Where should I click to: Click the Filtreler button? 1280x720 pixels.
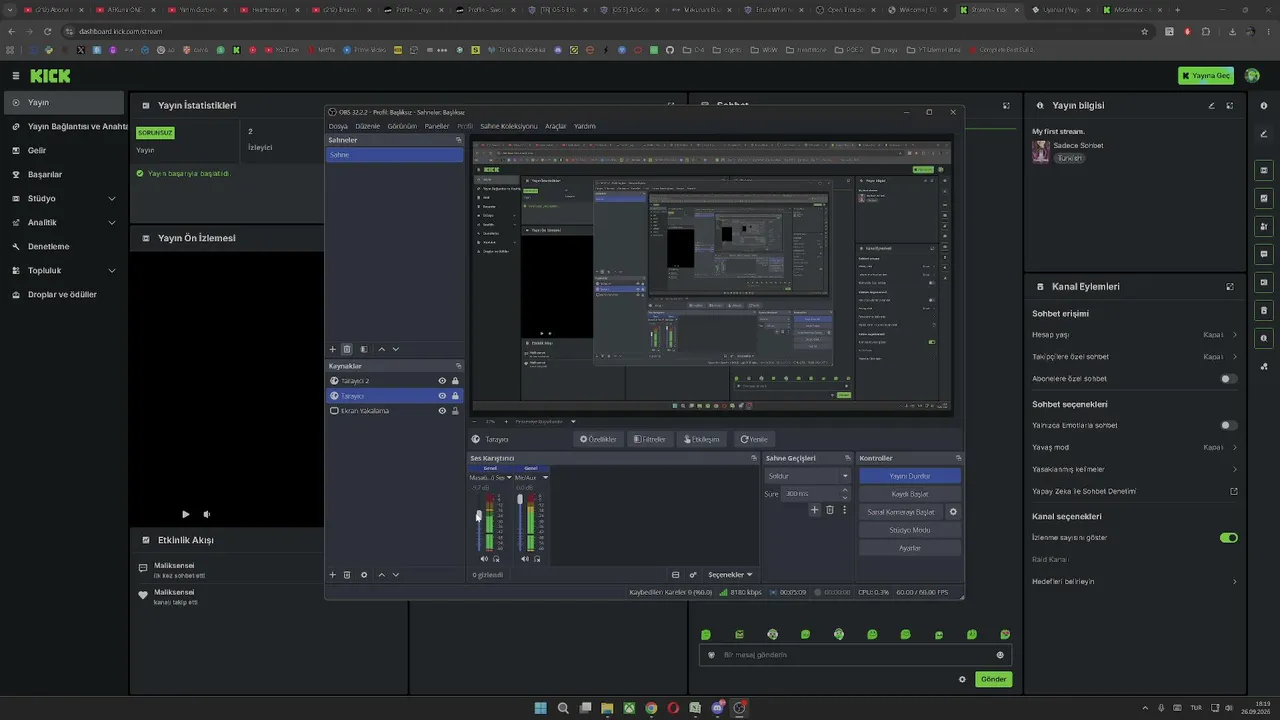[650, 439]
